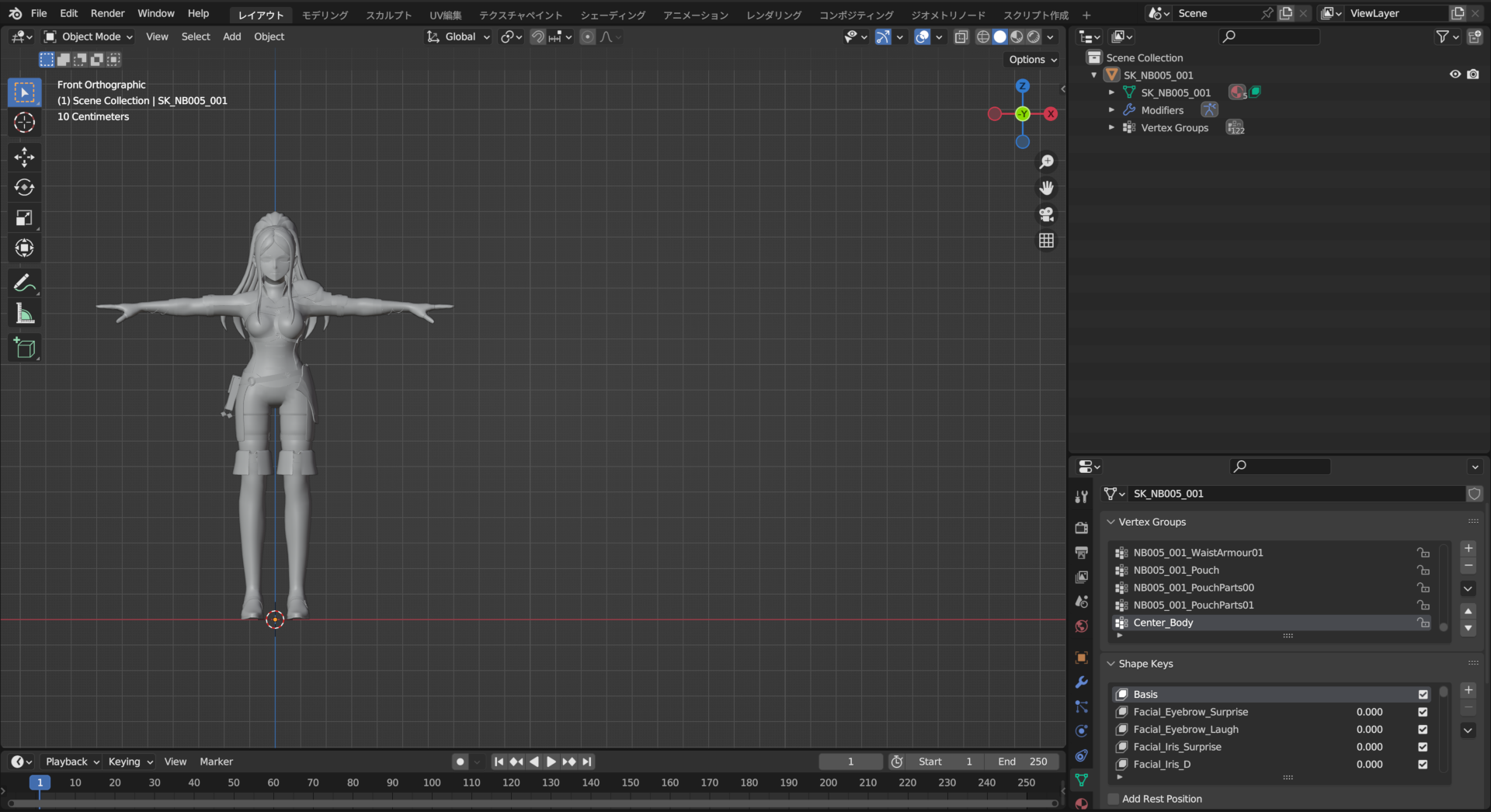Viewport: 1491px width, 812px height.
Task: Open the Marker menu in the timeline
Action: click(x=216, y=762)
